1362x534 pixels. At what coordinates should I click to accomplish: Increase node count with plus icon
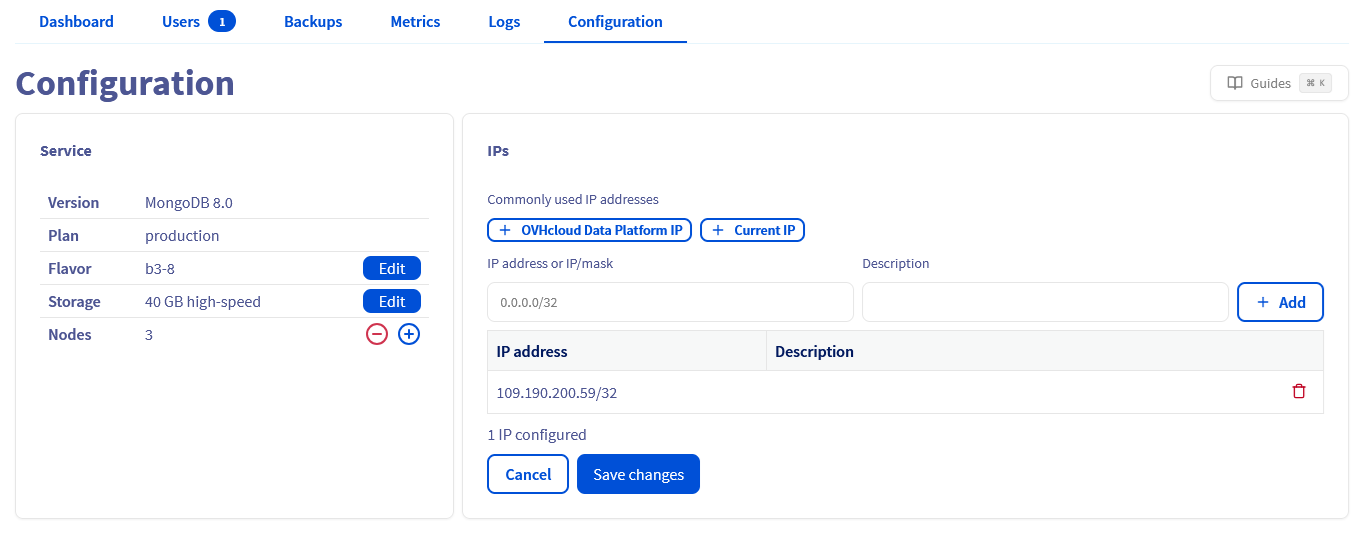[x=409, y=335]
